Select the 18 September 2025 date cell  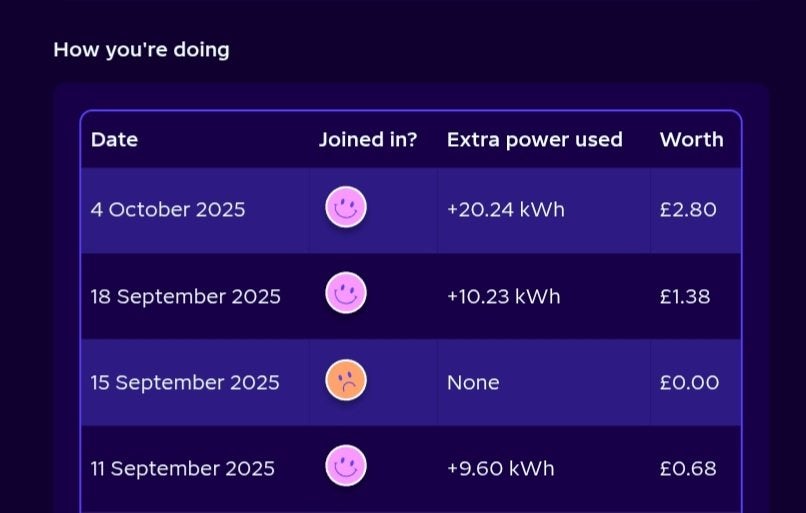[x=186, y=297]
